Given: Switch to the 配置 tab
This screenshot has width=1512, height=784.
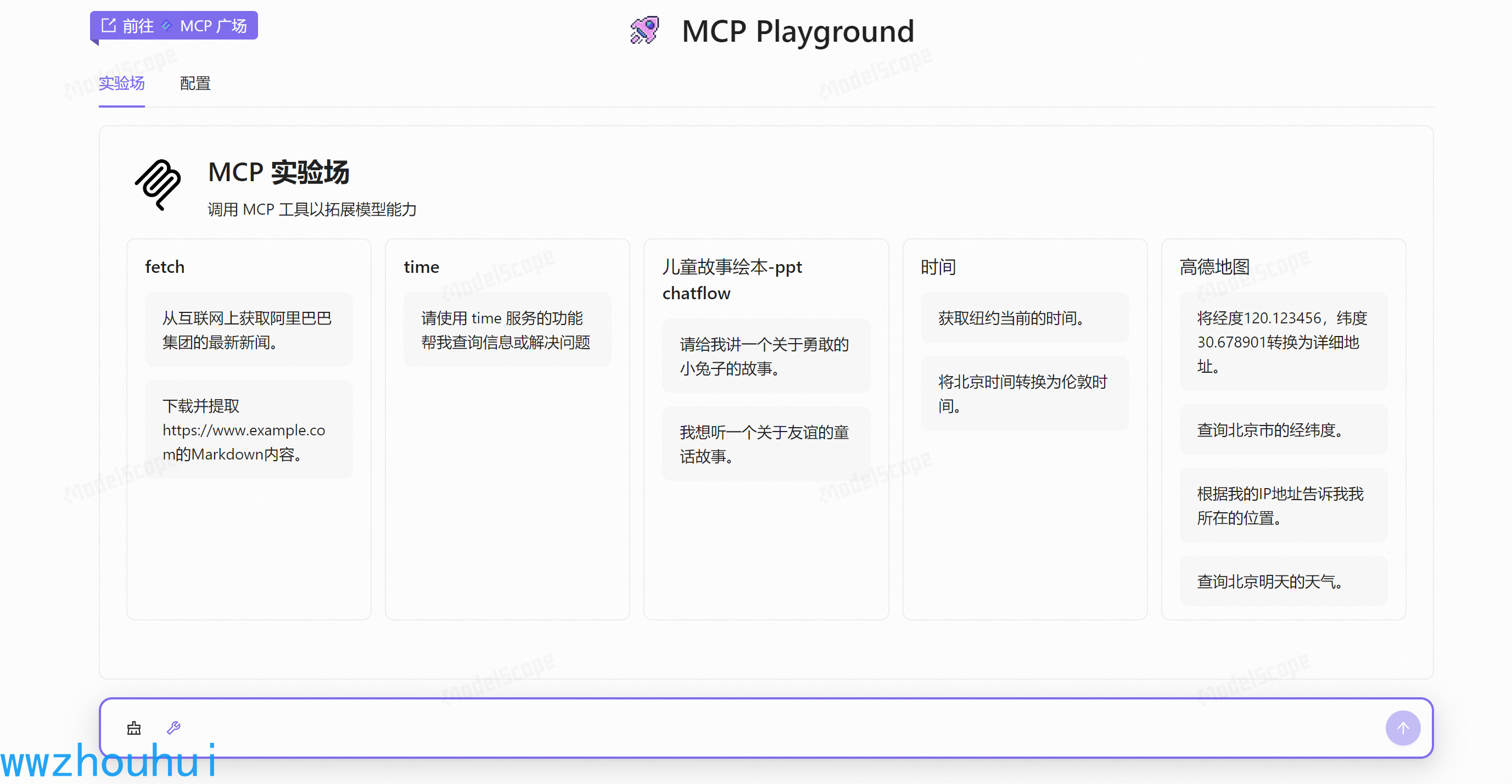Looking at the screenshot, I should pos(195,84).
